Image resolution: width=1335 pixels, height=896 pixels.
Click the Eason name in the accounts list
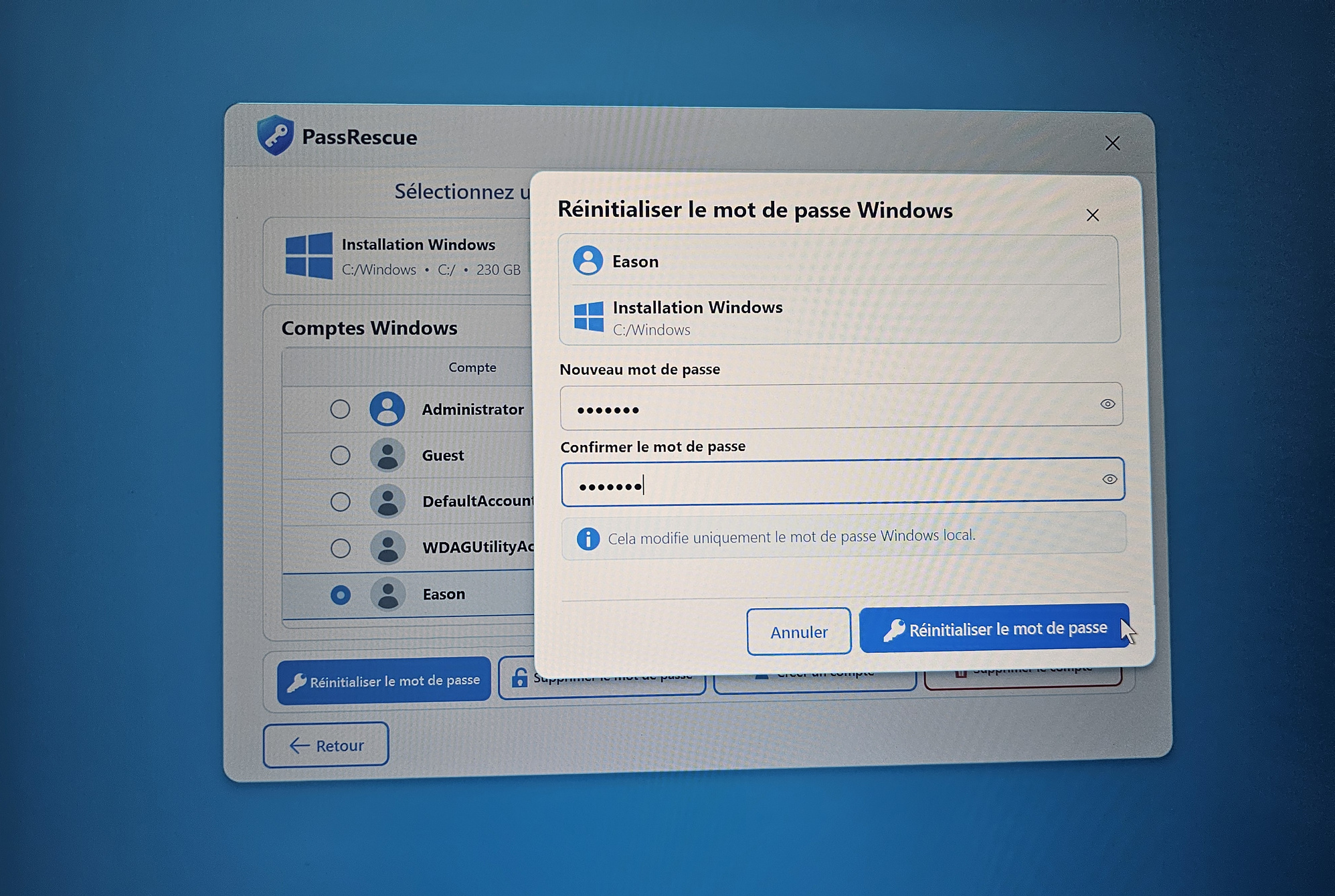444,594
